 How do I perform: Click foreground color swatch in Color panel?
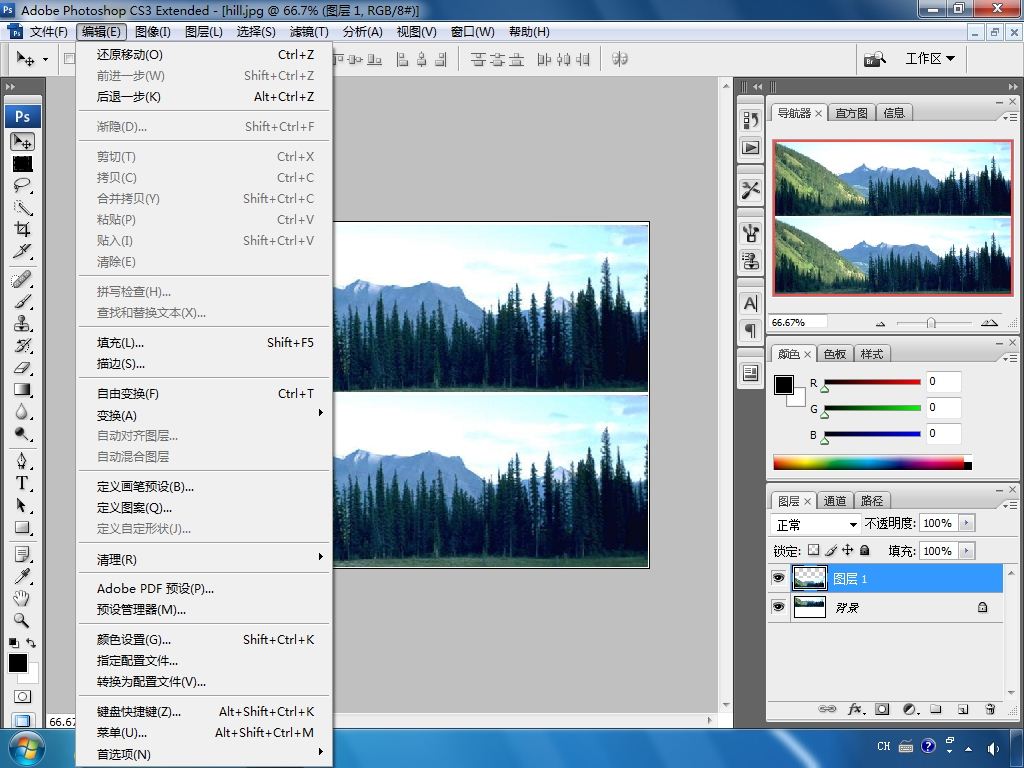784,385
